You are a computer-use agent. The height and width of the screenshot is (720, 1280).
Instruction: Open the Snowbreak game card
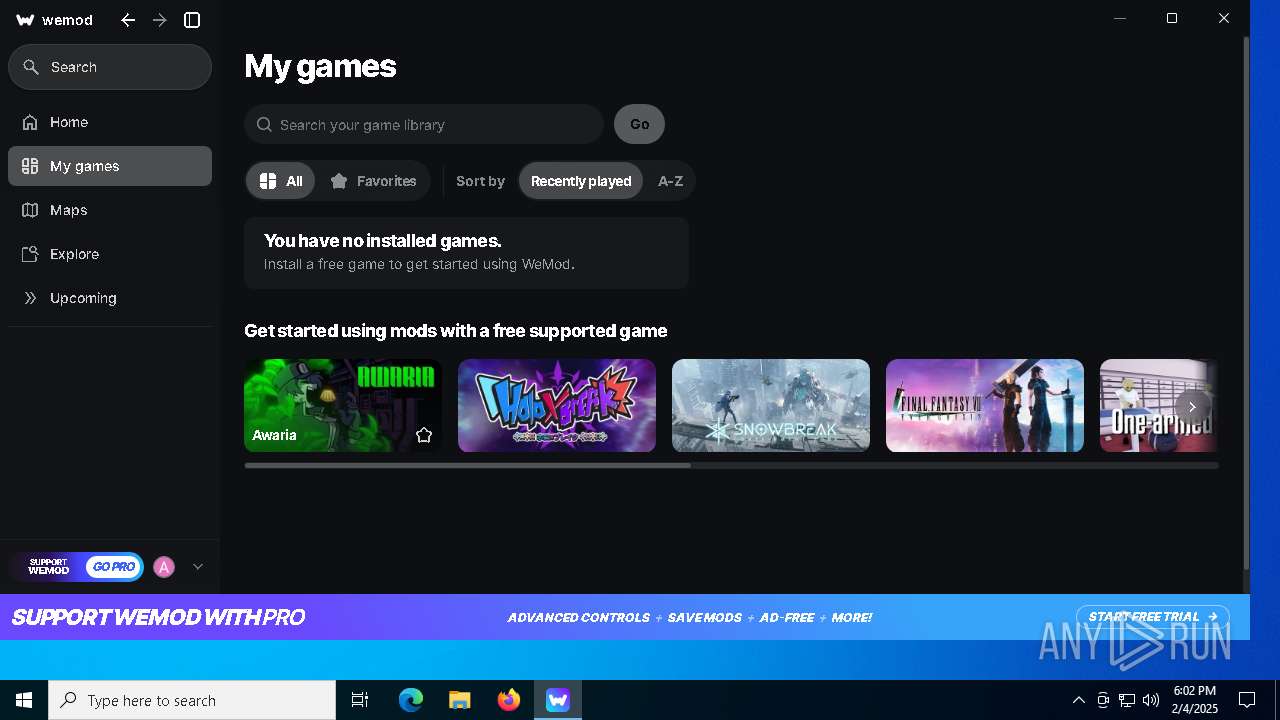coord(771,405)
